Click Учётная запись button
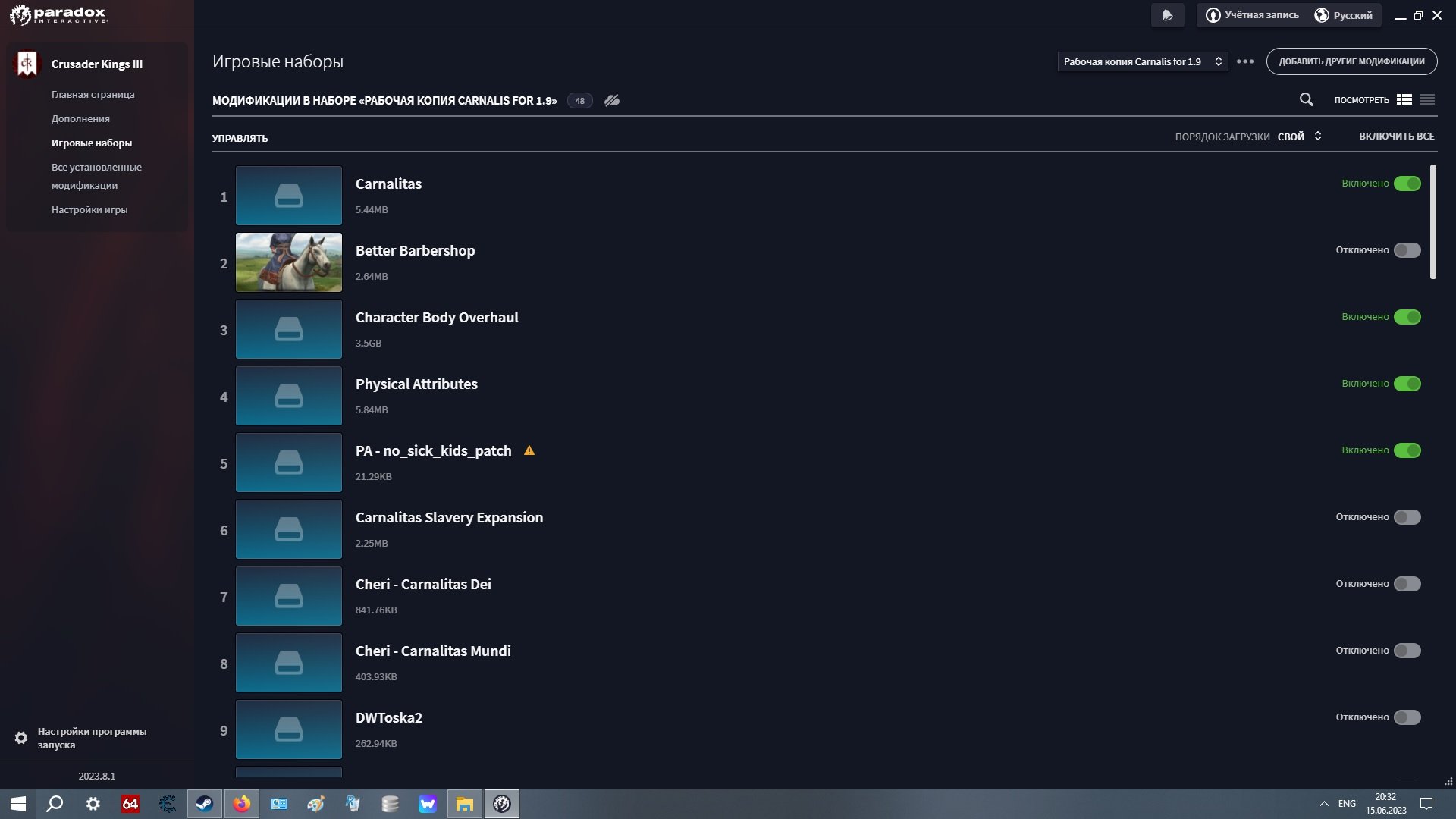1456x819 pixels. 1252,15
